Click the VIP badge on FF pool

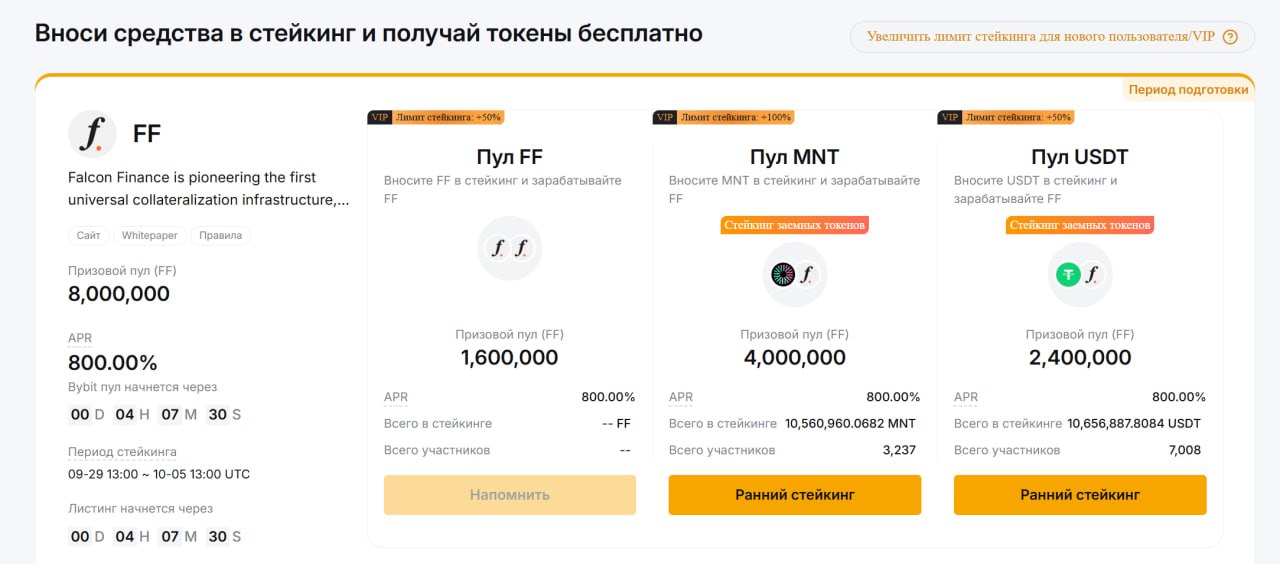379,117
